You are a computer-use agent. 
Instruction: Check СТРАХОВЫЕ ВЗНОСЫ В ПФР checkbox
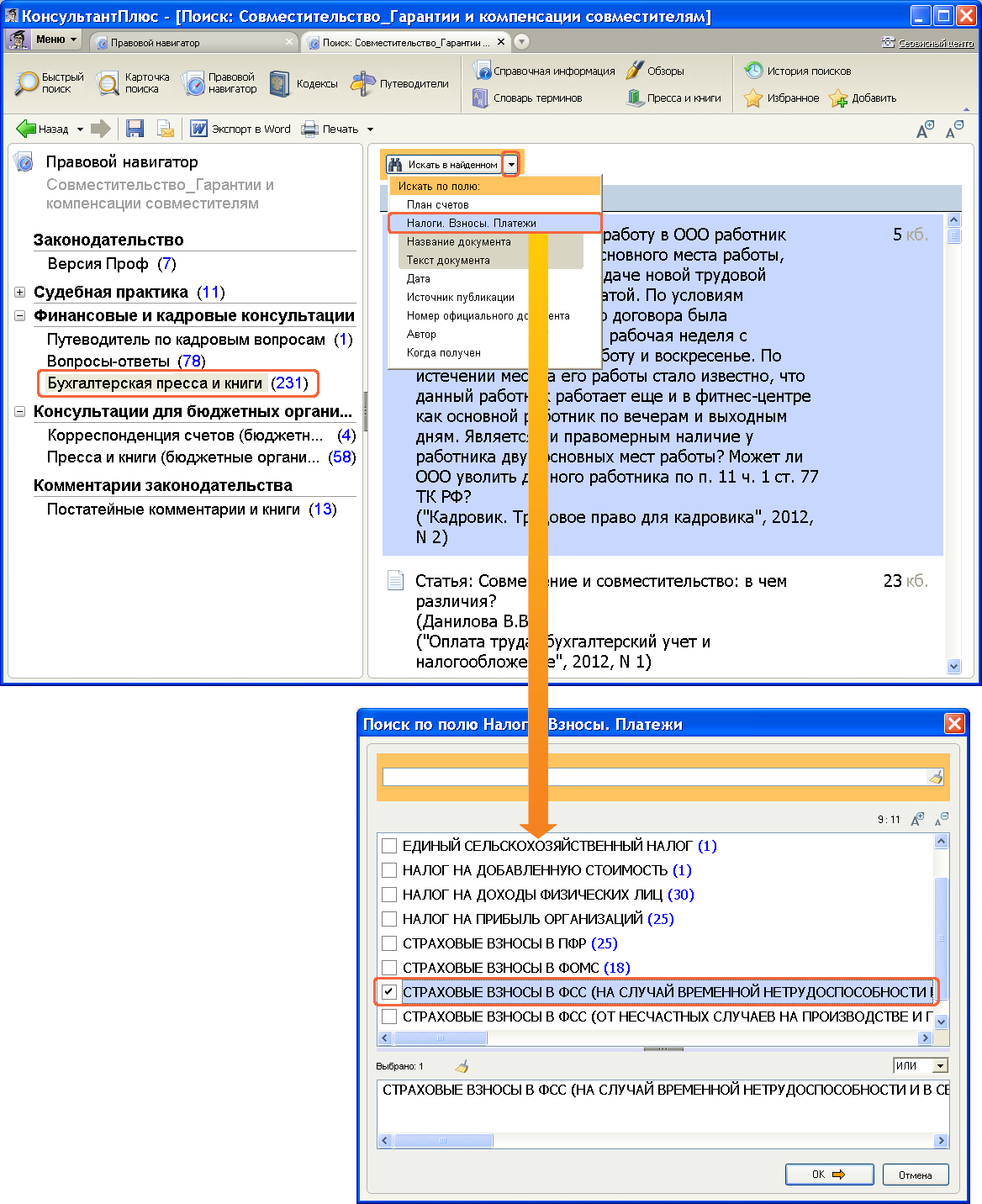(389, 943)
